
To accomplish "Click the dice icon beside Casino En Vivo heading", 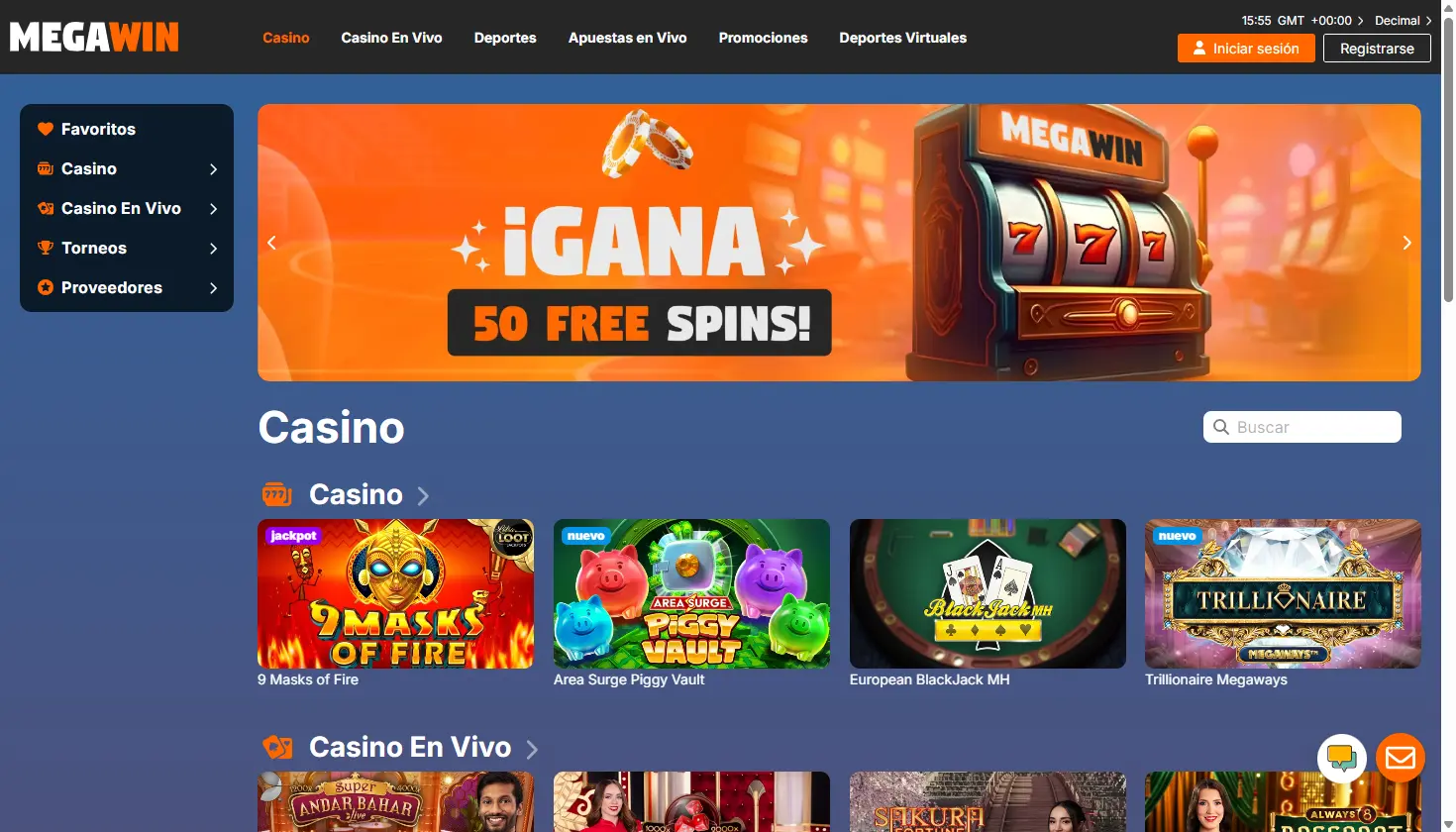I will click(x=277, y=747).
